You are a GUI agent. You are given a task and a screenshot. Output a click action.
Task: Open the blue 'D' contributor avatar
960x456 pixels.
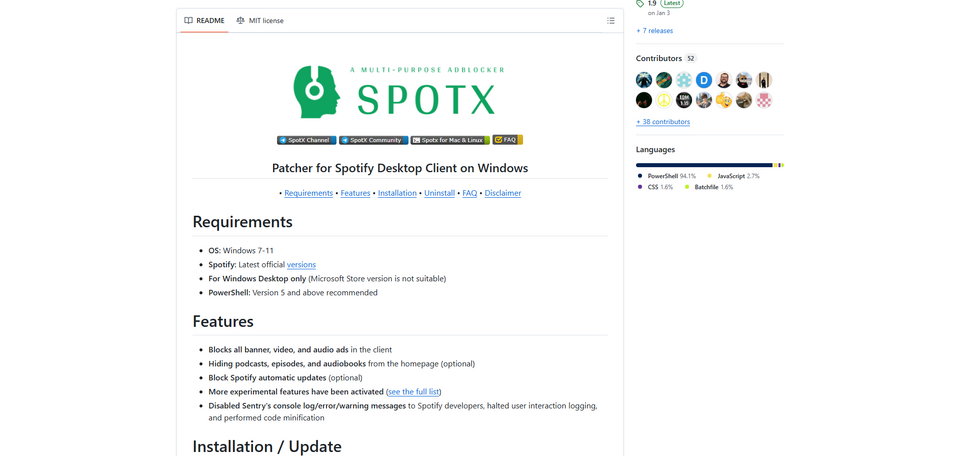coord(704,80)
